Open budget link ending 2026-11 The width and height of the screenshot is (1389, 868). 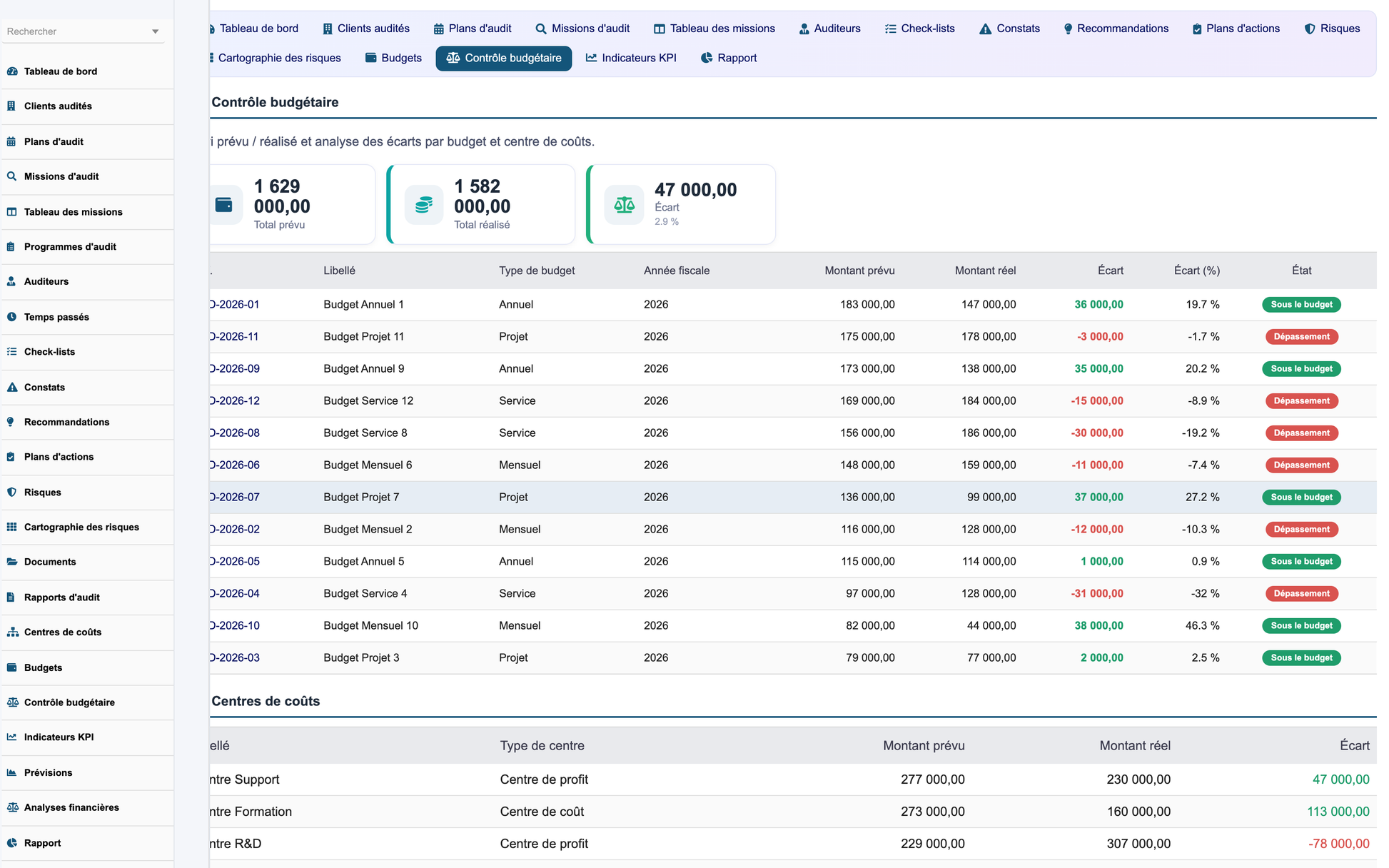click(x=234, y=337)
